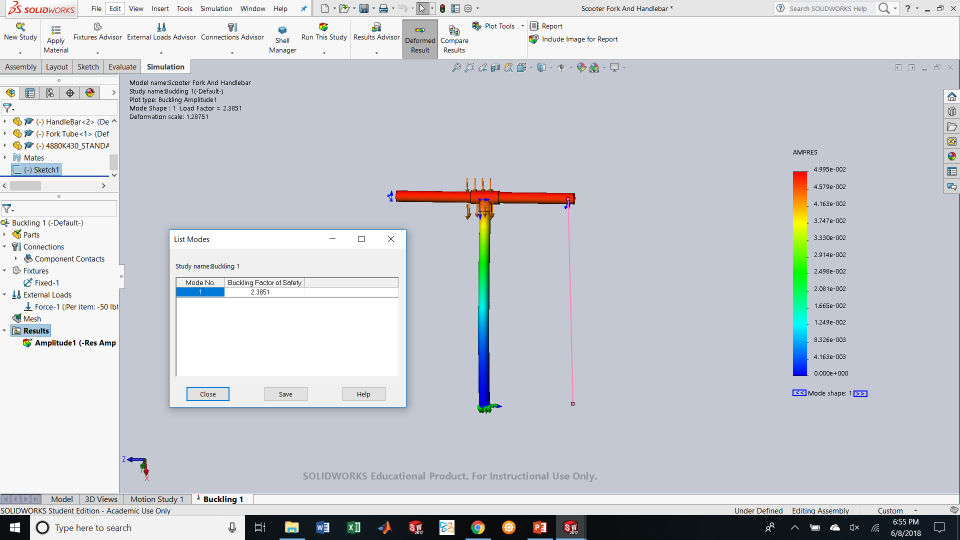Image resolution: width=960 pixels, height=540 pixels.
Task: Collapse the External Loads tree node
Action: pyautogui.click(x=5, y=295)
